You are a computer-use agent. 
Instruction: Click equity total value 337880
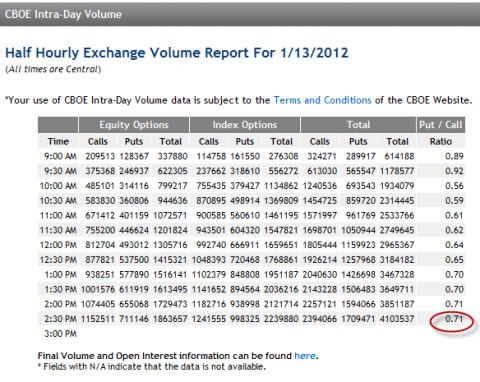173,156
